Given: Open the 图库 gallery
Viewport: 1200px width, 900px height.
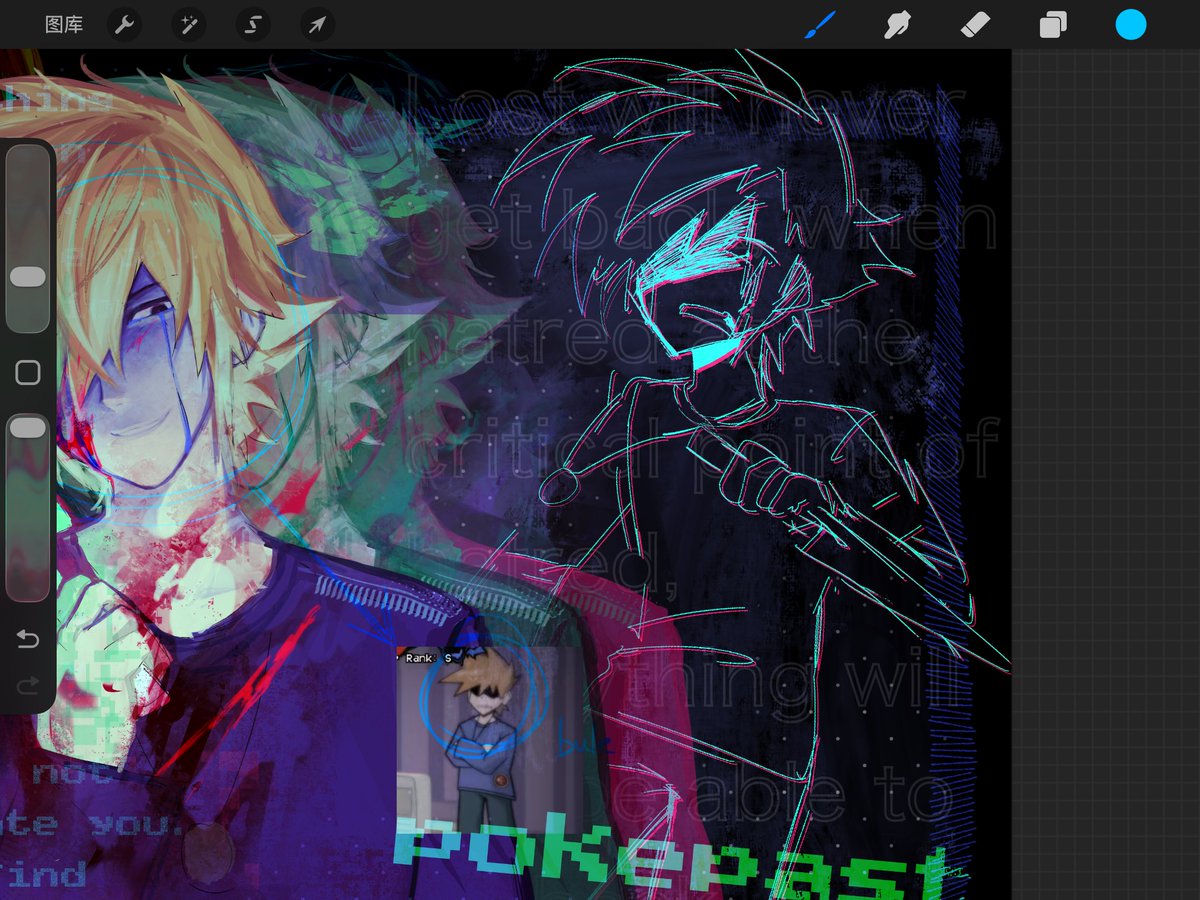Looking at the screenshot, I should [x=64, y=25].
